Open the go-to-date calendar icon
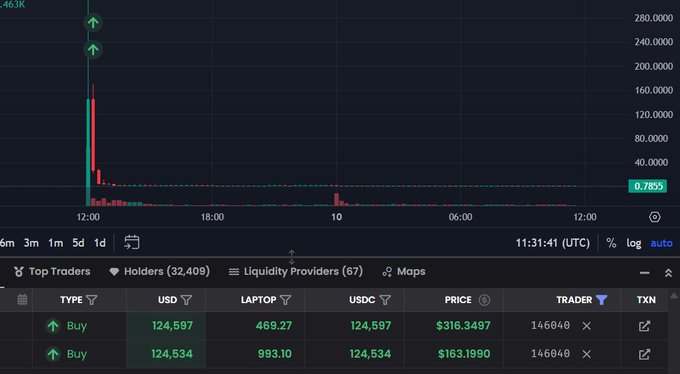This screenshot has height=374, width=680. (x=132, y=243)
